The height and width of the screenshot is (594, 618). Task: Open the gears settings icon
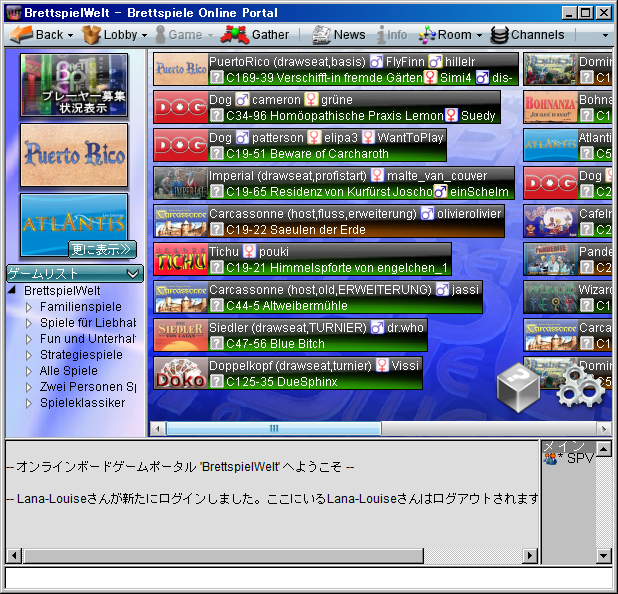pos(580,386)
